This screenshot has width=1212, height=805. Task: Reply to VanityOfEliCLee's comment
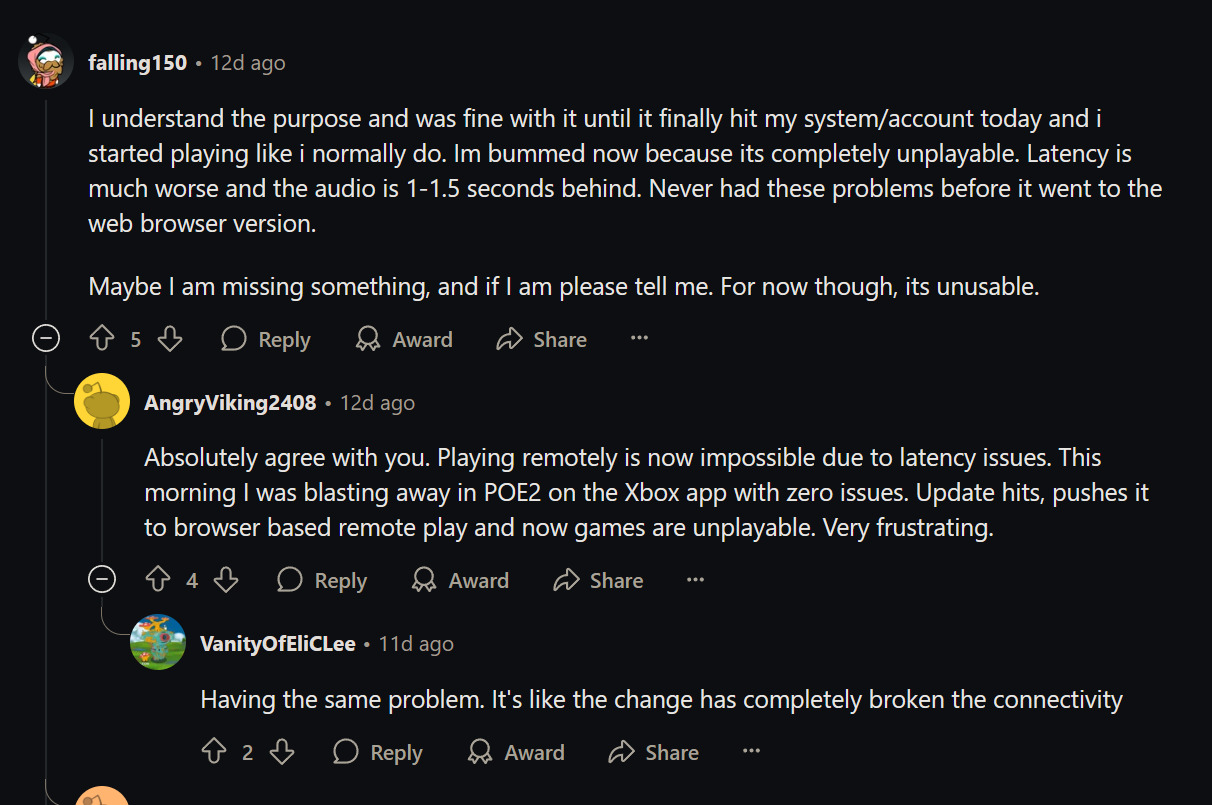coord(378,752)
